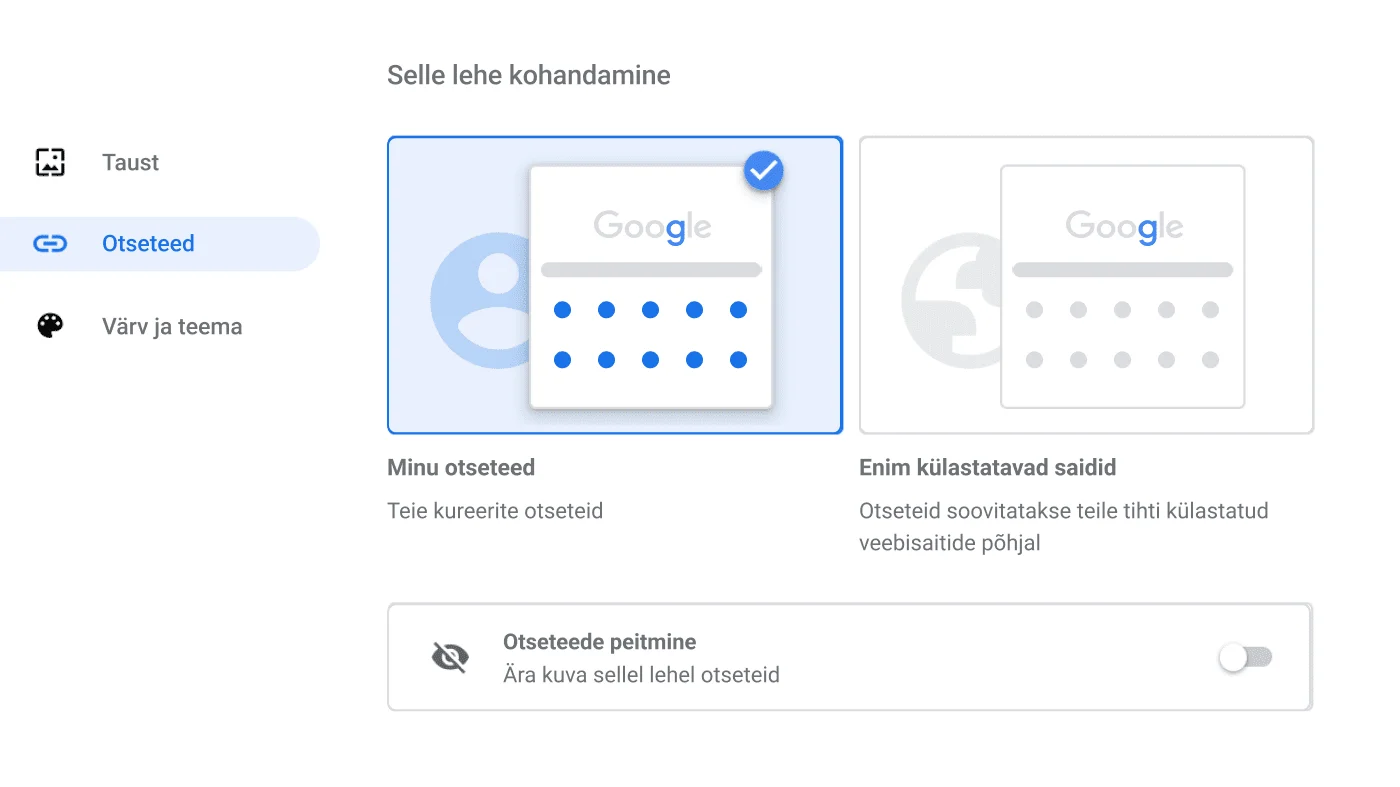Image resolution: width=1400 pixels, height=787 pixels.
Task: Select the Otseteed chain-link icon
Action: (x=49, y=243)
